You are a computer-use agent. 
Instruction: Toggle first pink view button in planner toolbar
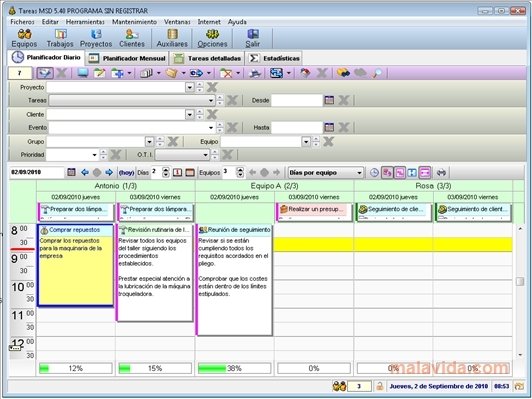(387, 172)
